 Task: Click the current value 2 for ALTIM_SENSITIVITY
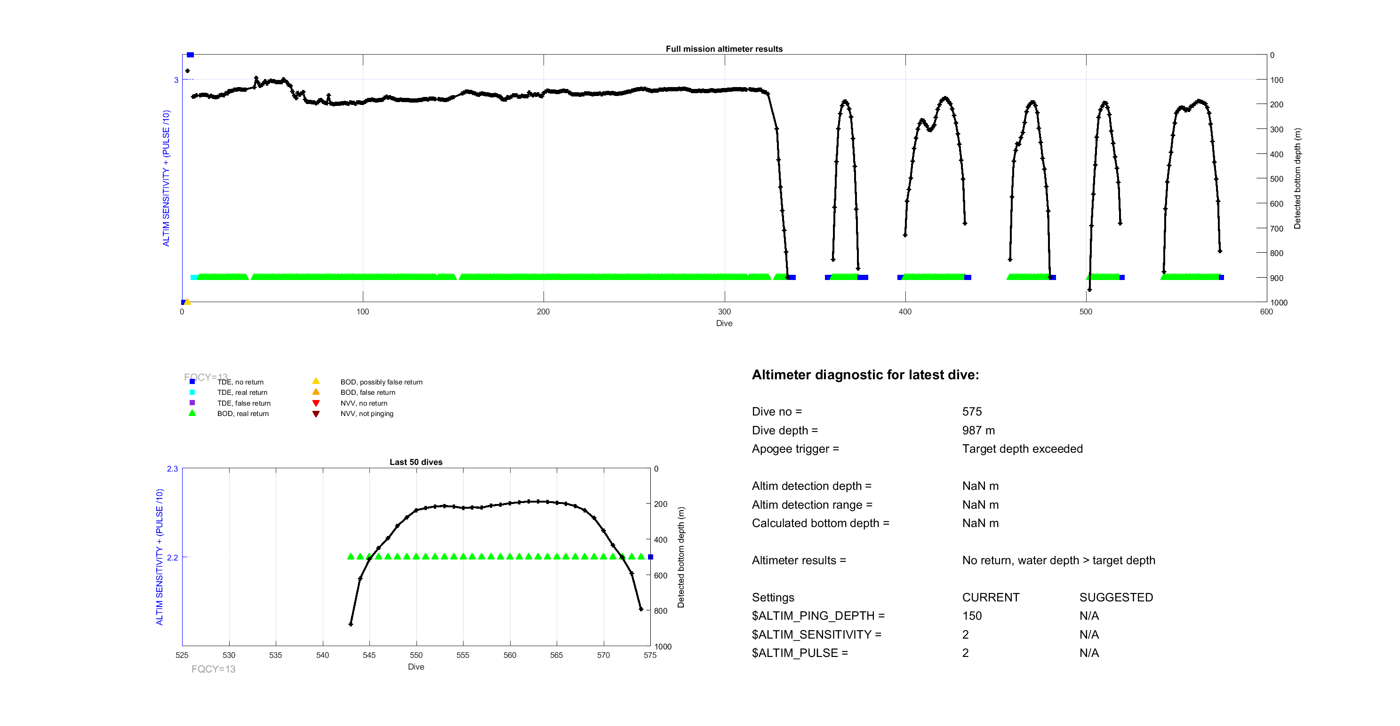966,635
